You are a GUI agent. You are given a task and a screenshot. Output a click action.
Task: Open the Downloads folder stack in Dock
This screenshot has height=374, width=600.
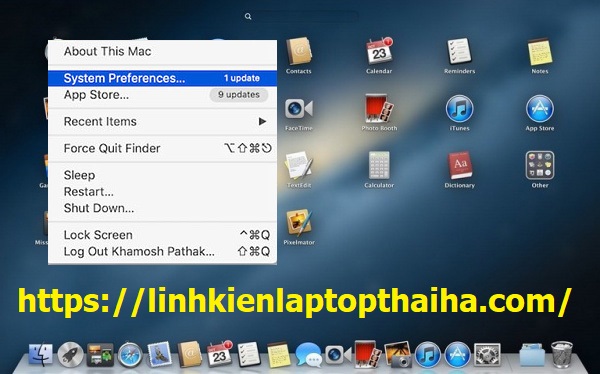532,355
